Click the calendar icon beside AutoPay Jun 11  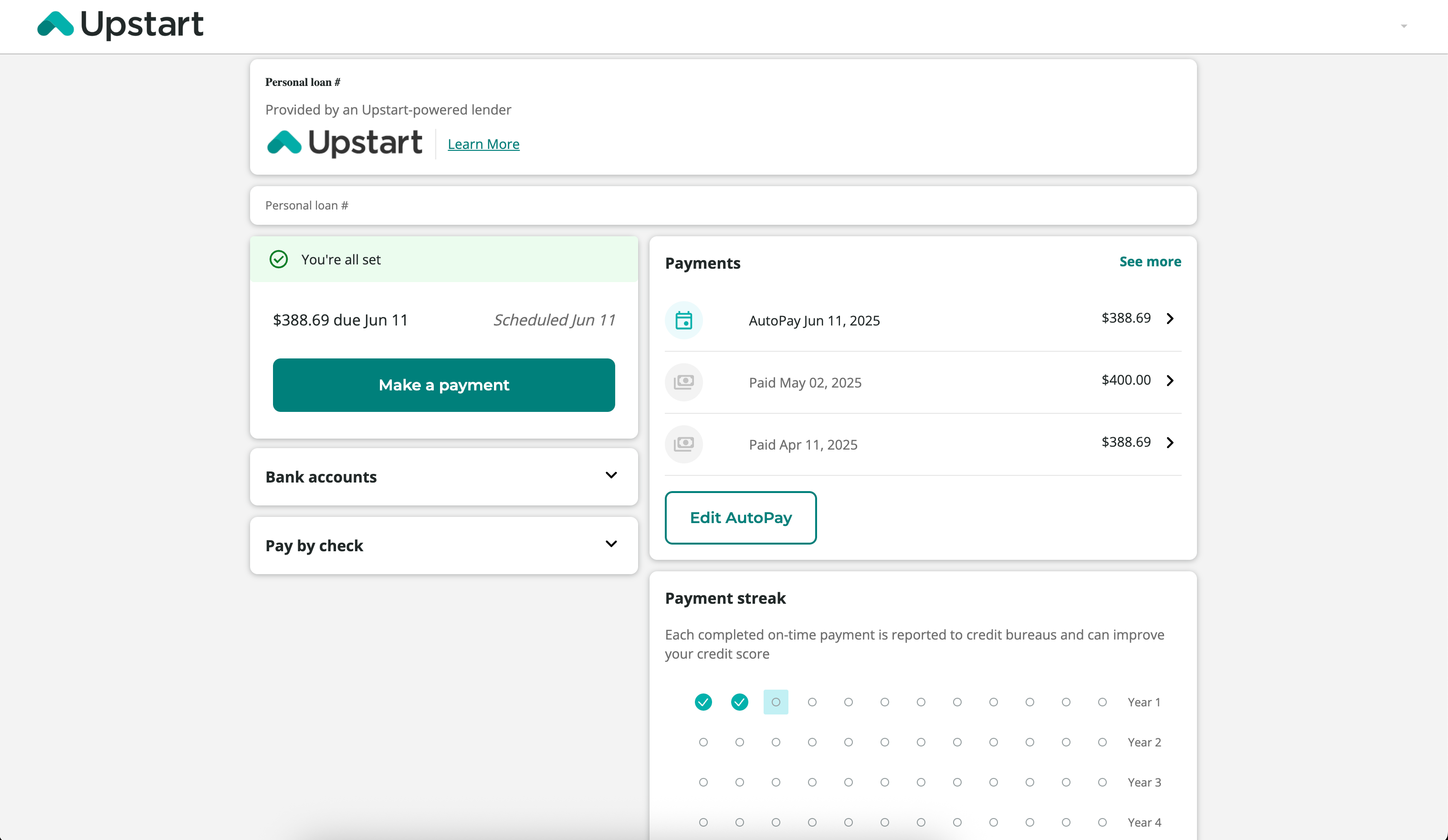pyautogui.click(x=683, y=320)
